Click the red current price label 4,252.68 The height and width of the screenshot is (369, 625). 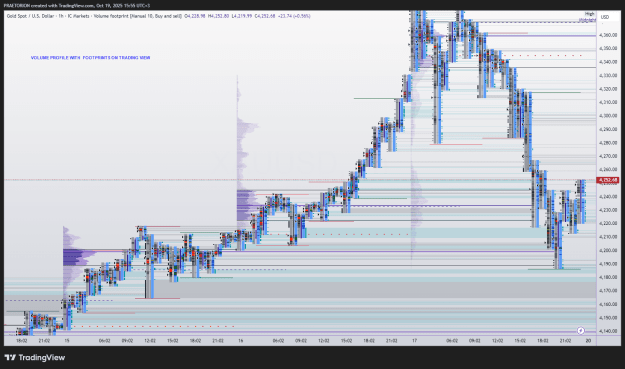tap(607, 180)
